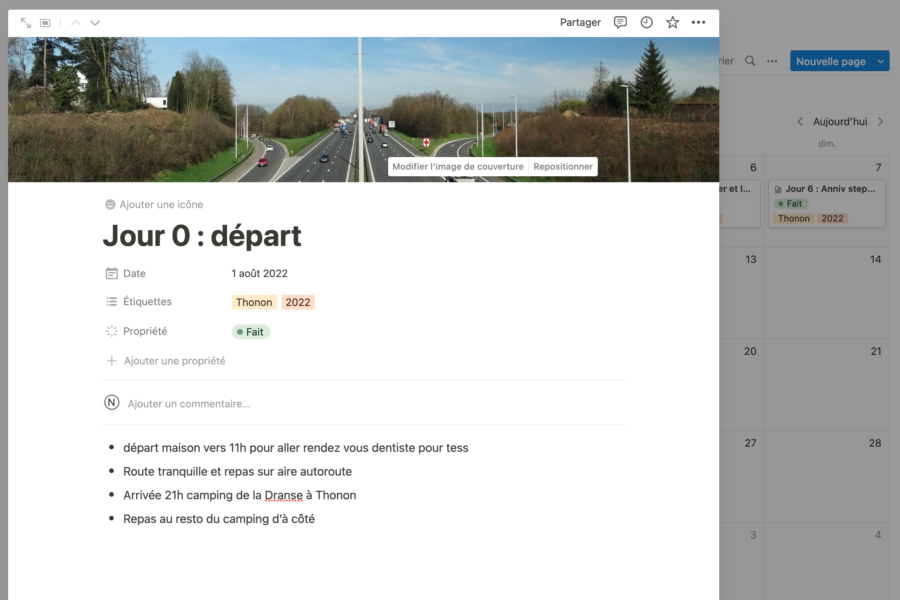This screenshot has width=900, height=600.
Task: Edit date value 1 août 2022
Action: [259, 273]
